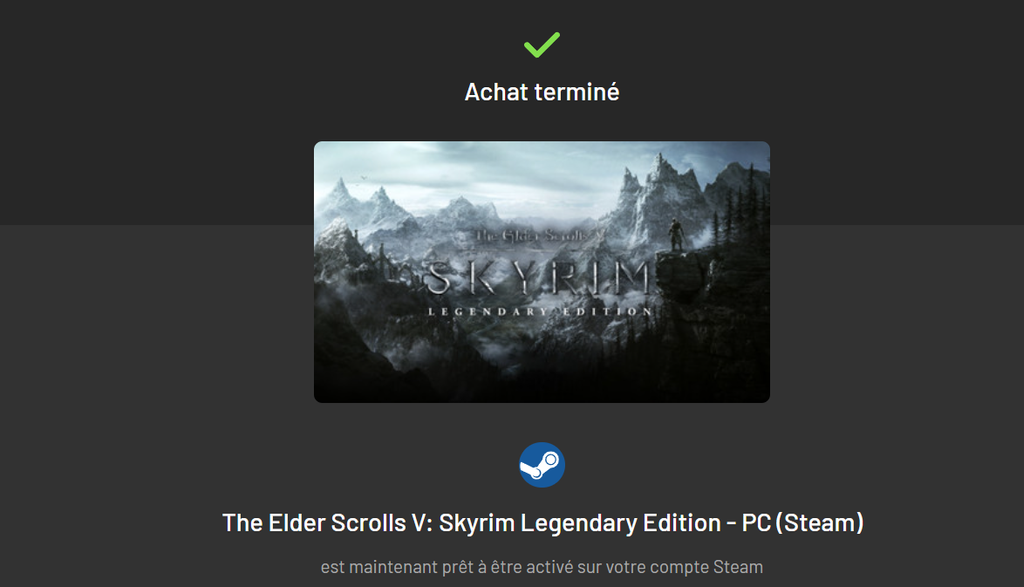The height and width of the screenshot is (587, 1024).
Task: Click "PC (Steam)" at the end of the title
Action: click(x=803, y=523)
